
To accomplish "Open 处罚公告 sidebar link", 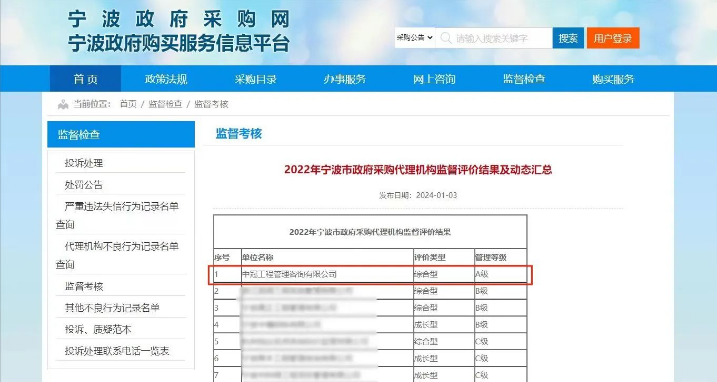I will pos(84,185).
